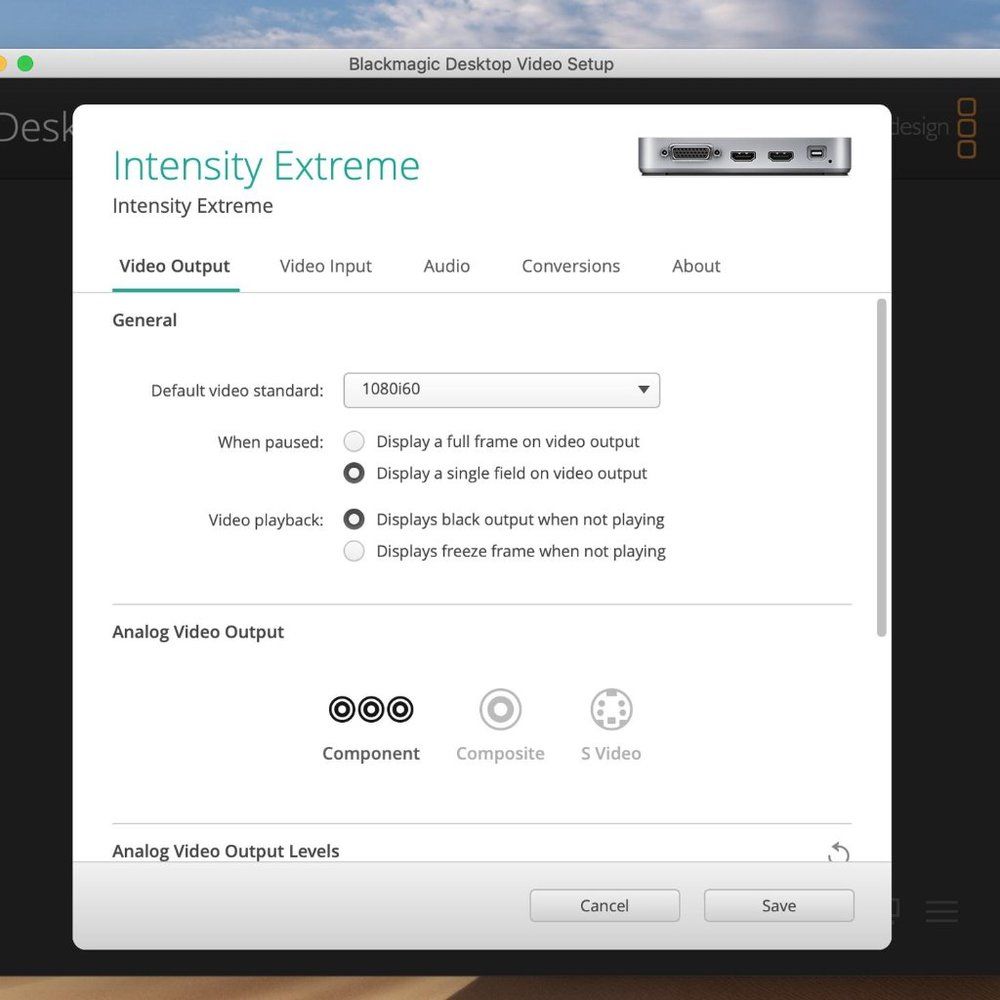This screenshot has height=1000, width=1000.
Task: Click the Blackmagic Desktop Video Setup title bar
Action: point(481,64)
